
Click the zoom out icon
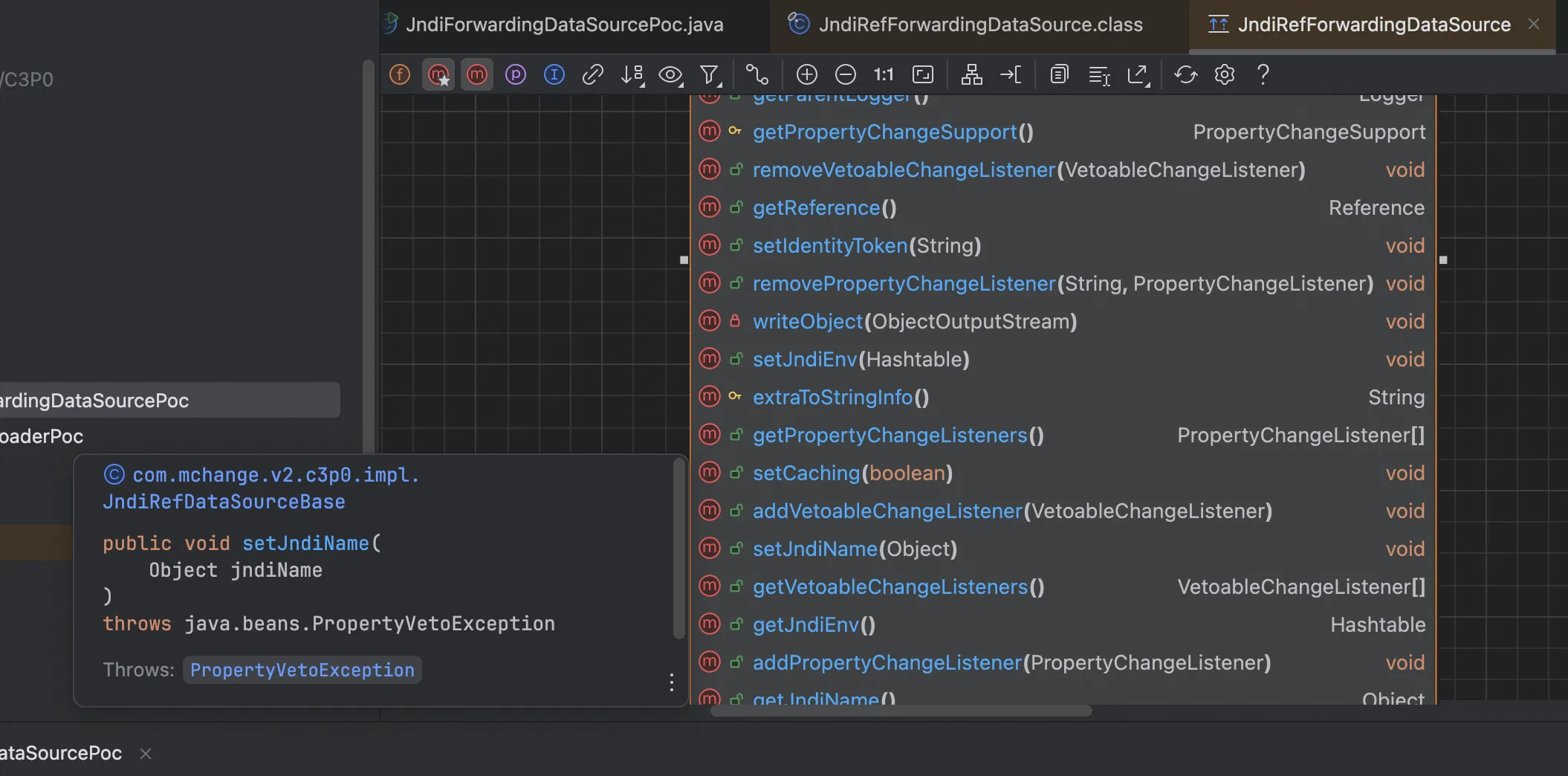tap(846, 74)
